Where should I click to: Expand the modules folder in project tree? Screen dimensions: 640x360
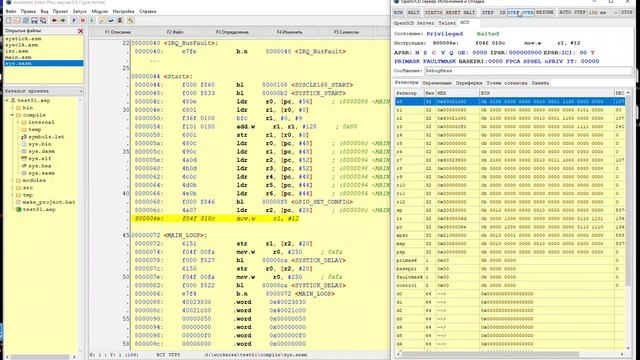click(x=12, y=180)
